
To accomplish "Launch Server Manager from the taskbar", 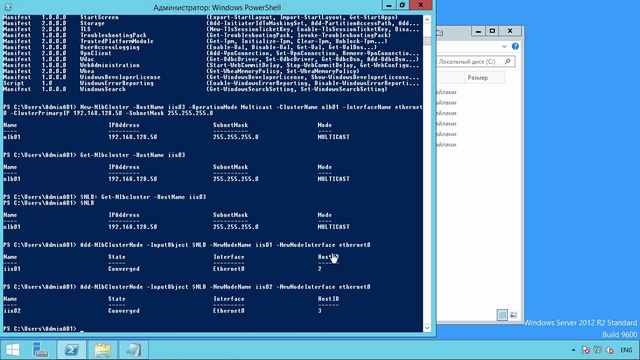I will [40, 350].
